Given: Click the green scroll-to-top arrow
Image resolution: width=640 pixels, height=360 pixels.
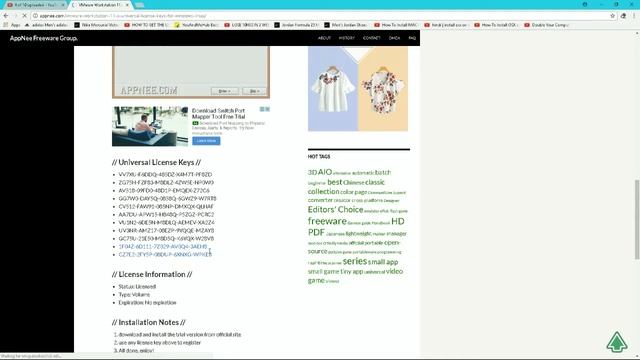Looking at the screenshot, I should point(617,342).
